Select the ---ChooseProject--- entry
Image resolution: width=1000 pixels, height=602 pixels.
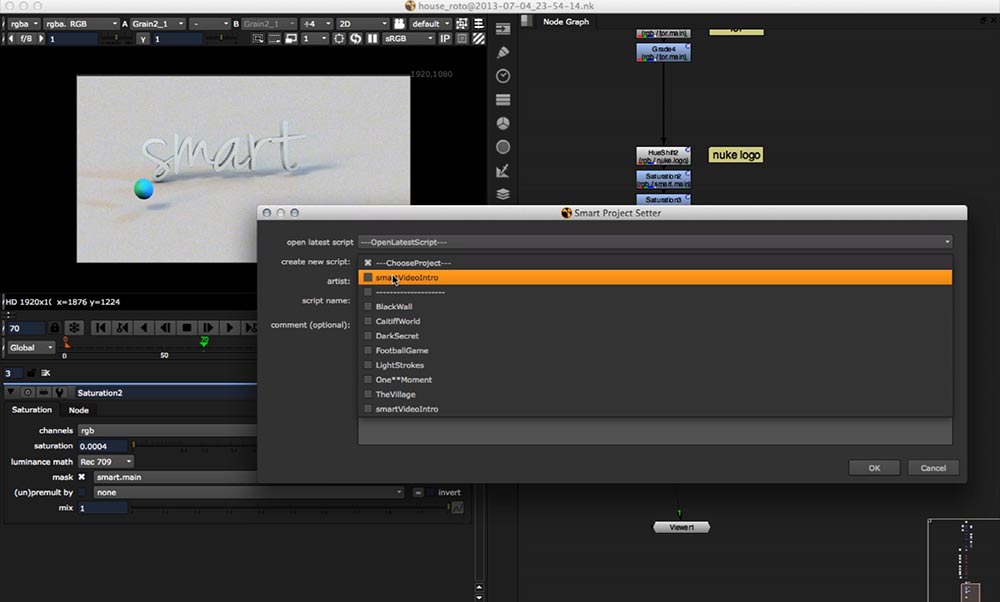[x=655, y=263]
